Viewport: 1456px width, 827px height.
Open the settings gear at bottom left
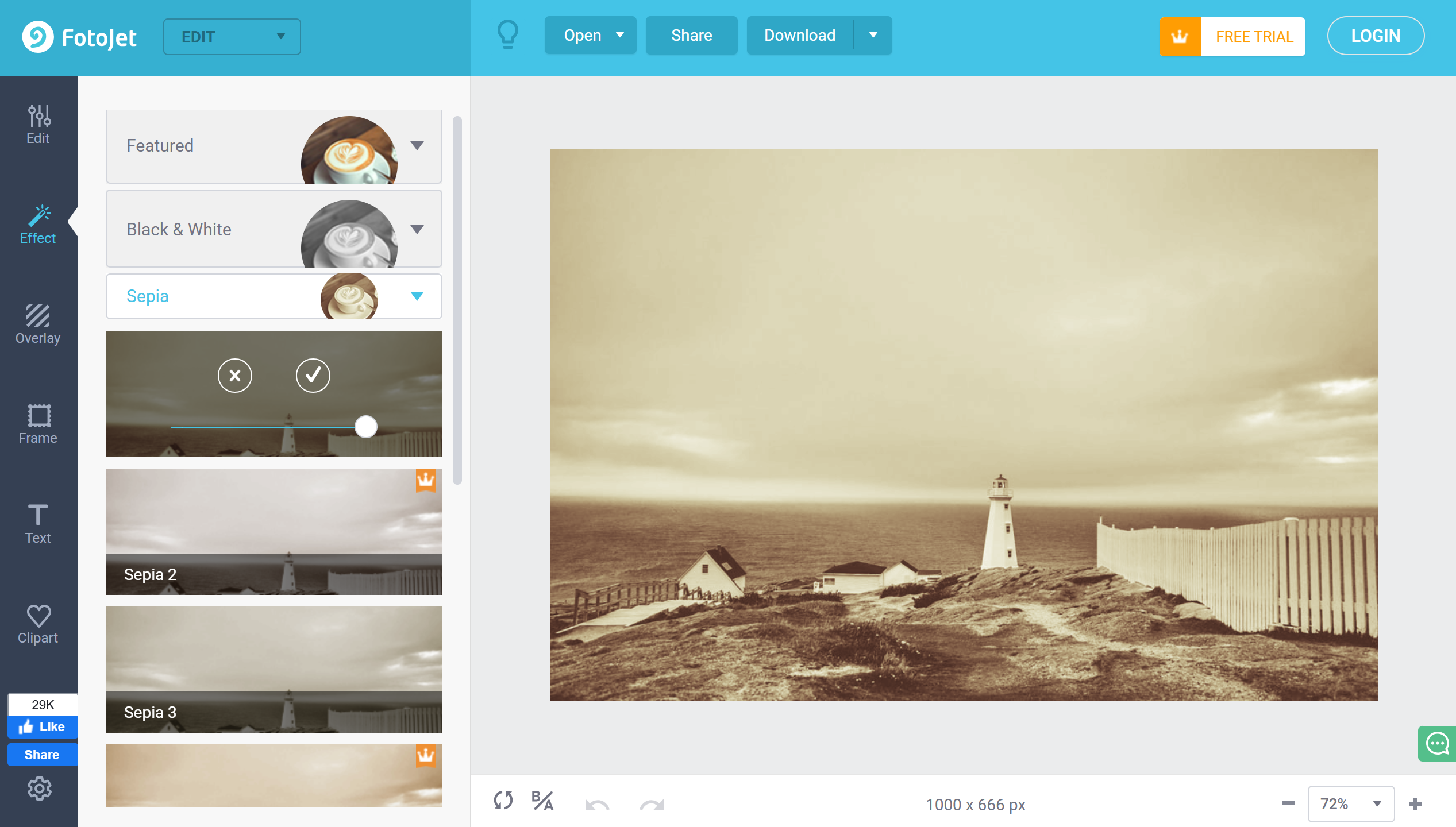[39, 789]
